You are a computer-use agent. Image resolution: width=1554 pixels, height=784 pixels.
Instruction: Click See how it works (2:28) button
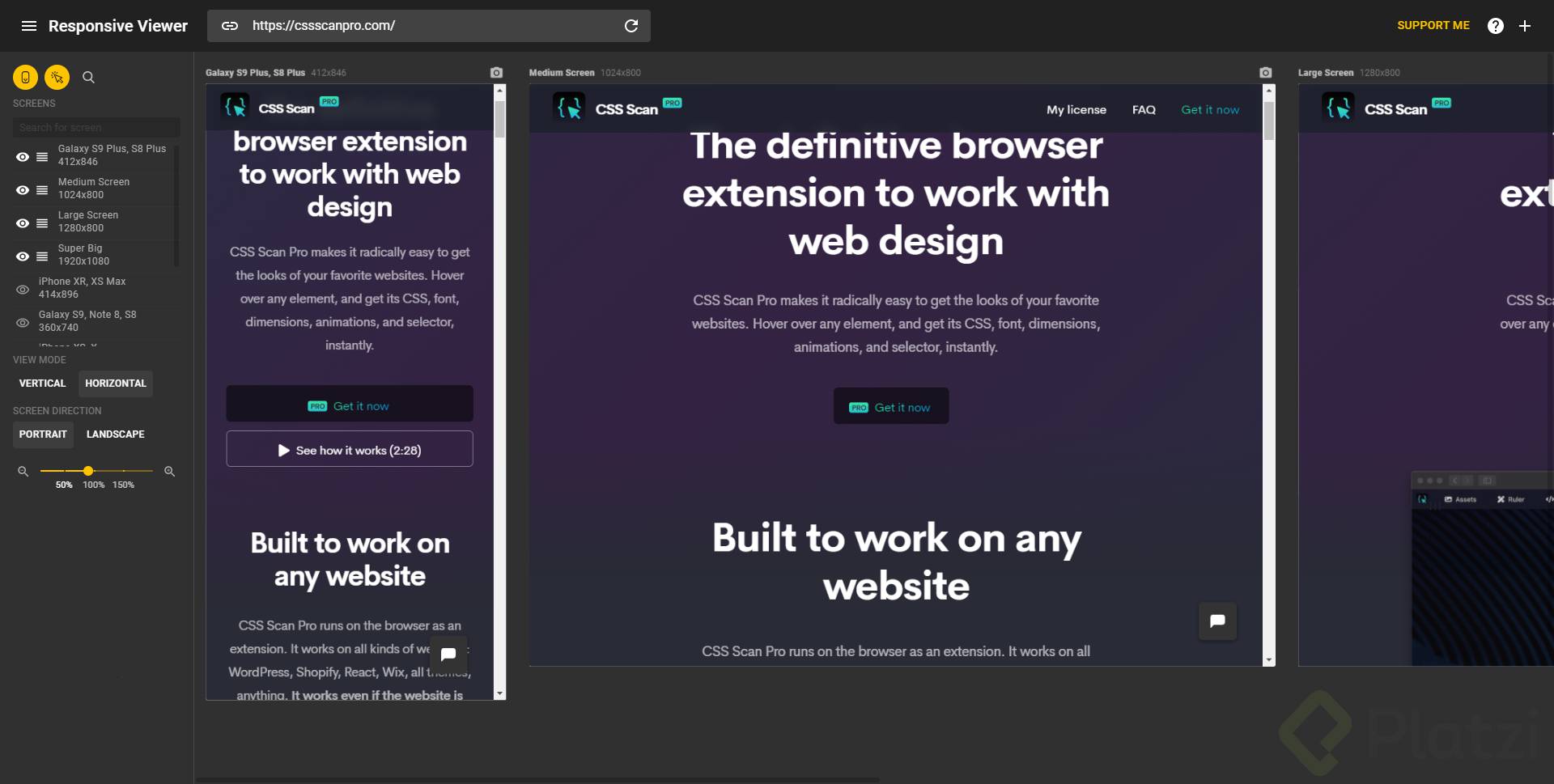click(x=350, y=449)
